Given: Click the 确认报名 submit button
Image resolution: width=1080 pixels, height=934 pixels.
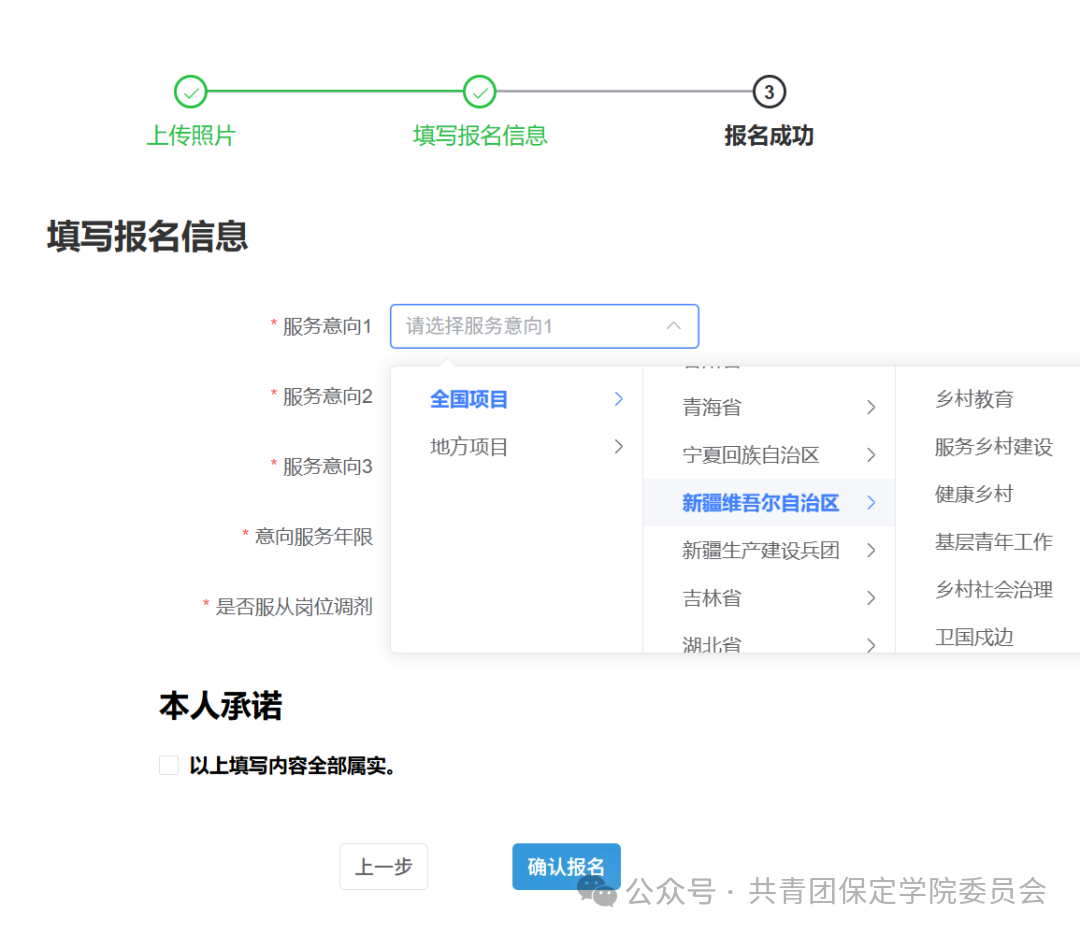Looking at the screenshot, I should click(x=566, y=867).
